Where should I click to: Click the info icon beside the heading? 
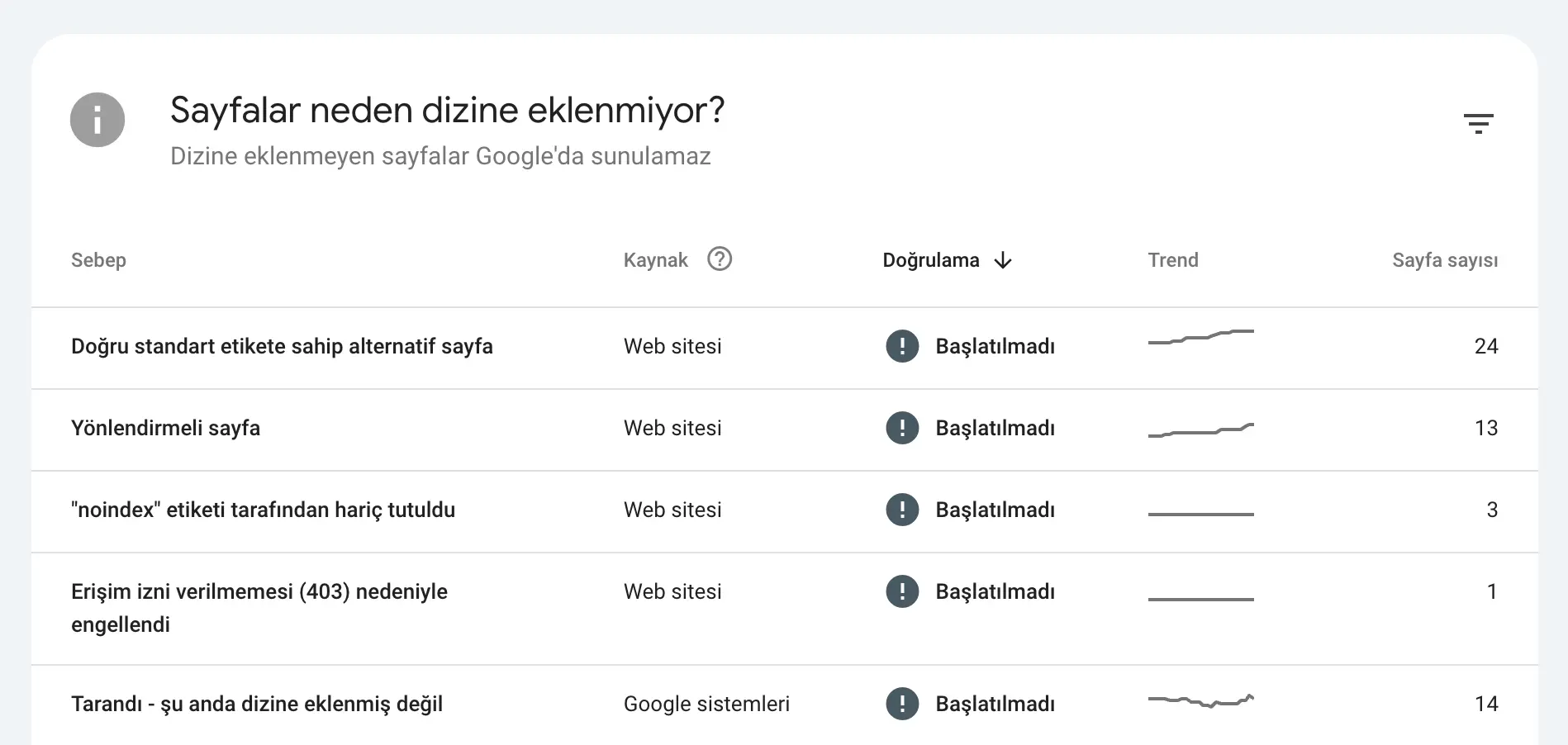pos(97,120)
